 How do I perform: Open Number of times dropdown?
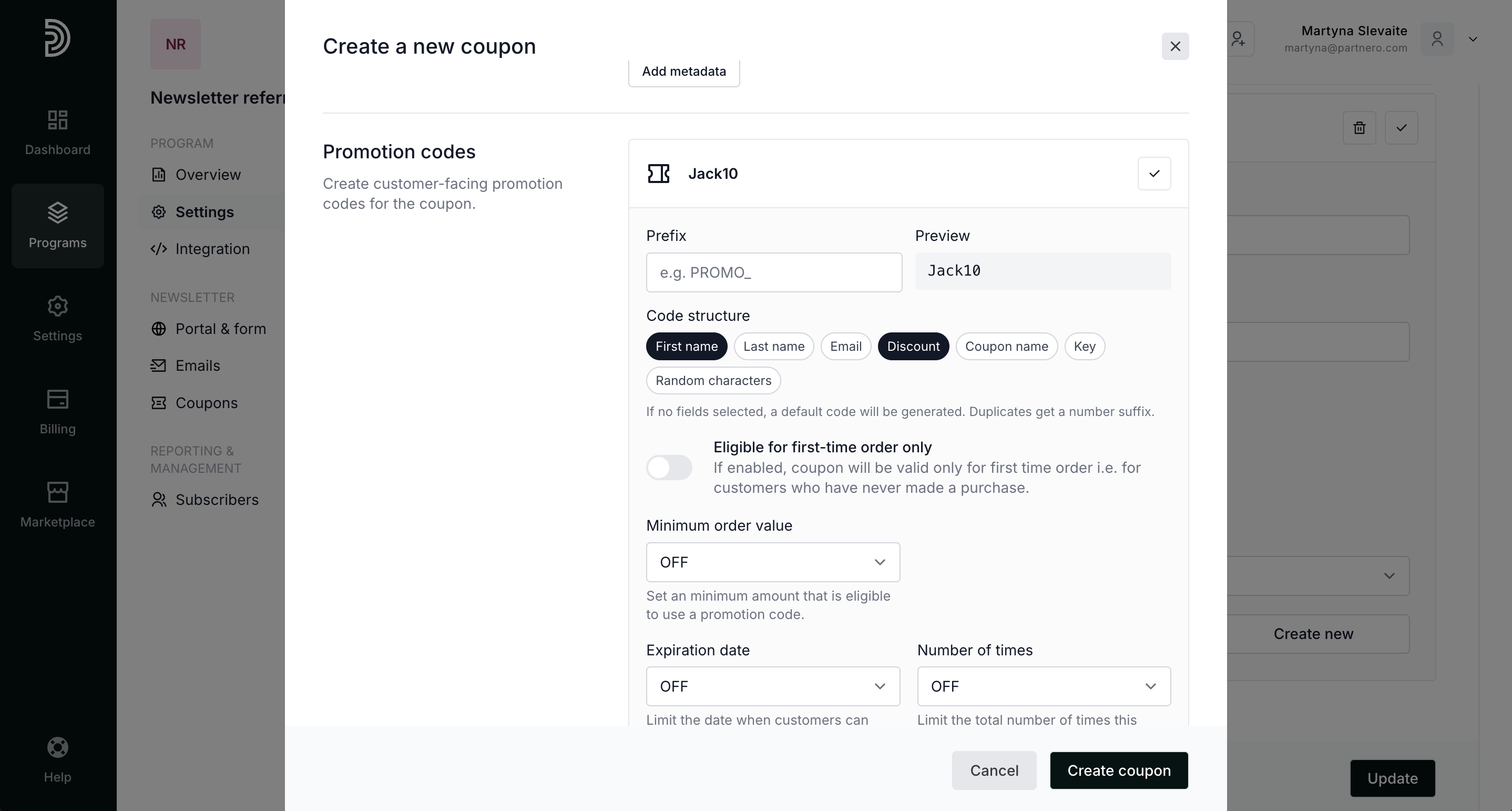[x=1043, y=686]
